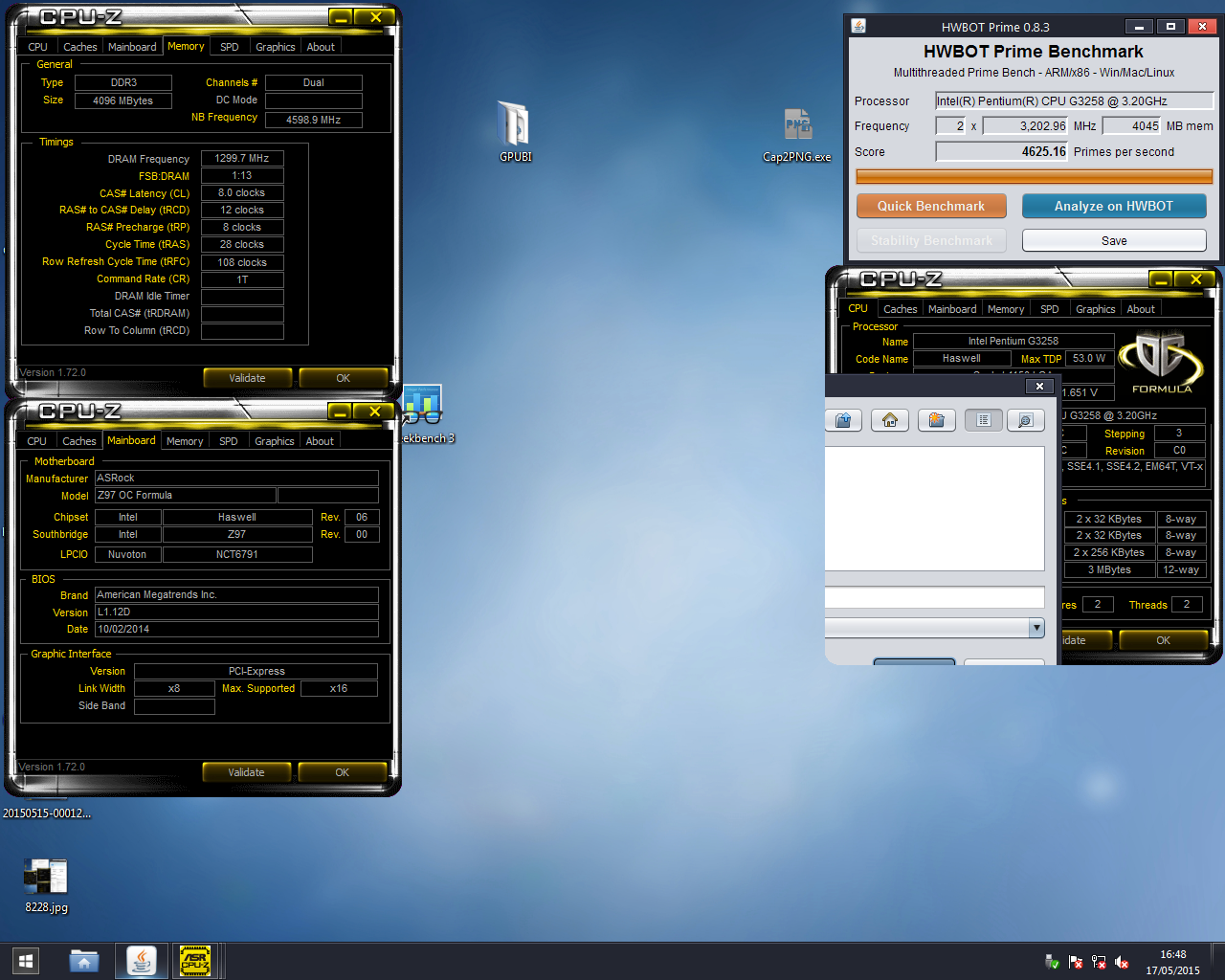The image size is (1225, 980).
Task: Click OK in the Memory CPU-Z window
Action: [x=343, y=378]
